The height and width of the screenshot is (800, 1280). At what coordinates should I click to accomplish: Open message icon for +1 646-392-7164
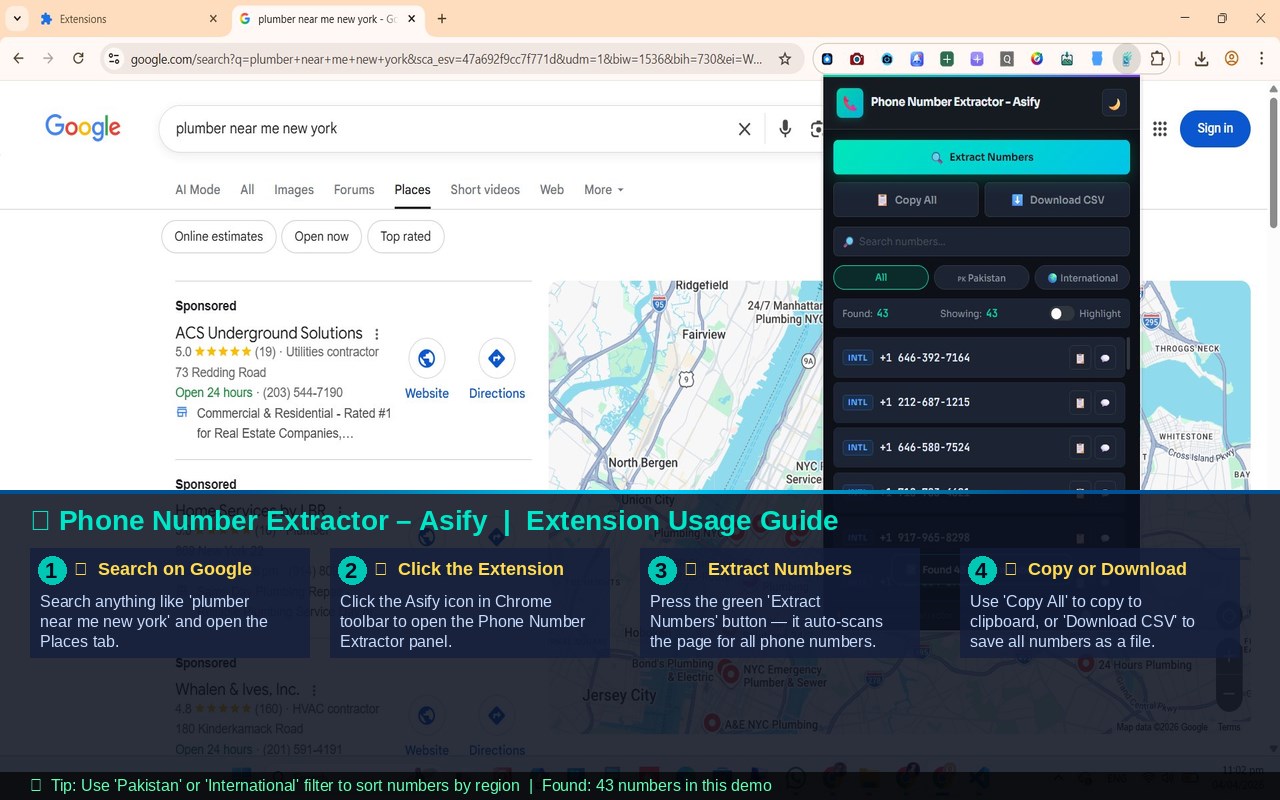[x=1105, y=358]
